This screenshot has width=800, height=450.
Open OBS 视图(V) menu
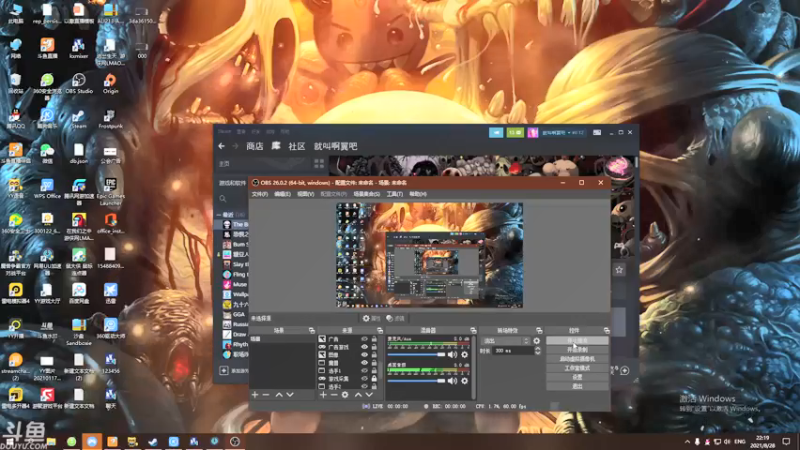coord(306,194)
